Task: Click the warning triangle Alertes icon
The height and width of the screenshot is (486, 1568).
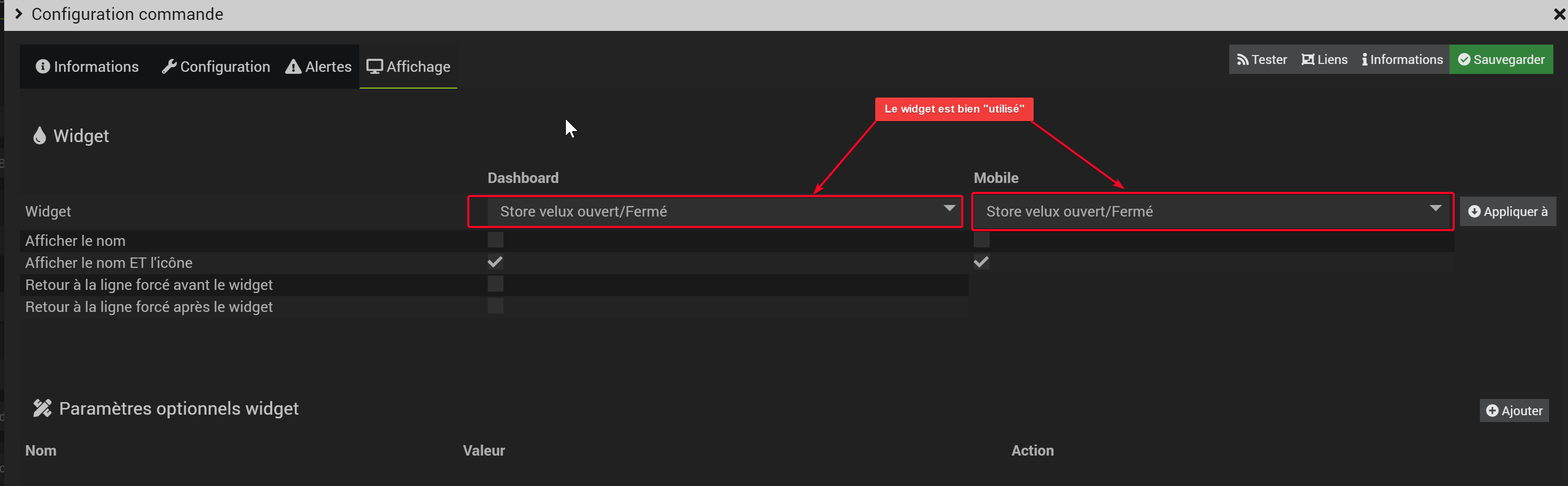Action: tap(293, 66)
